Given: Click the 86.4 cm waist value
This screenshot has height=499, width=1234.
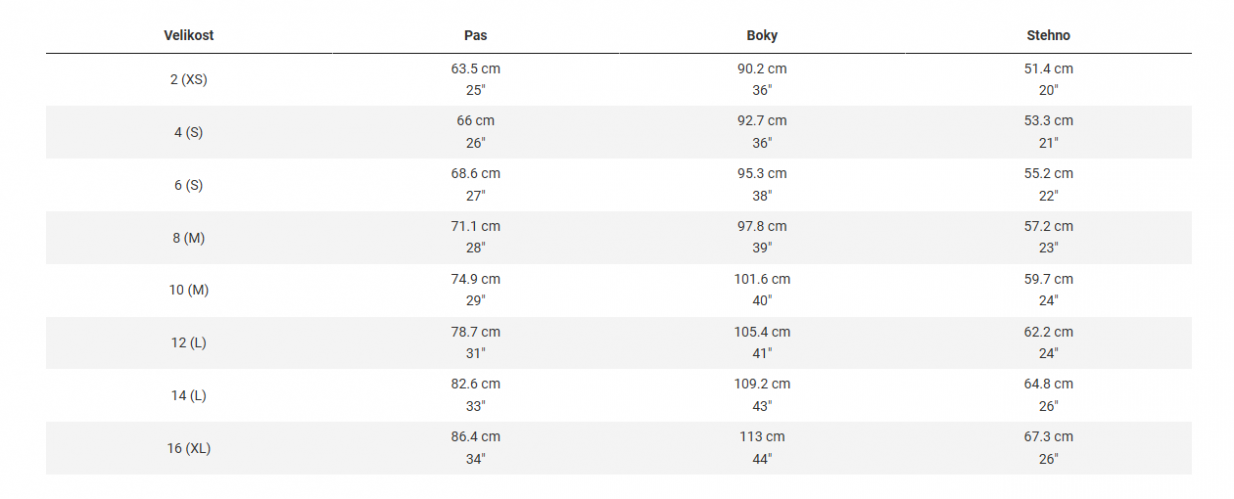Looking at the screenshot, I should tap(476, 437).
